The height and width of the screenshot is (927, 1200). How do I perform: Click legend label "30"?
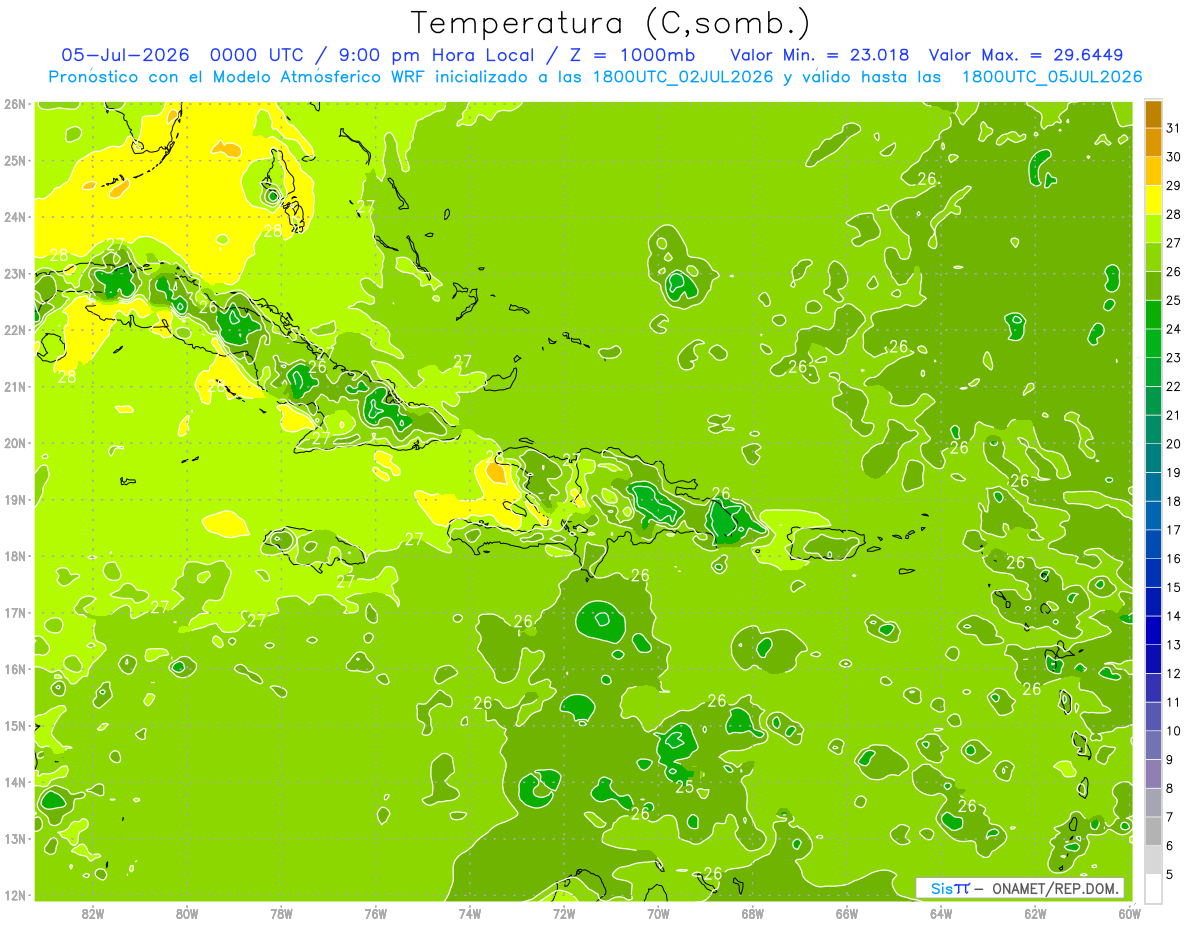click(x=1174, y=157)
